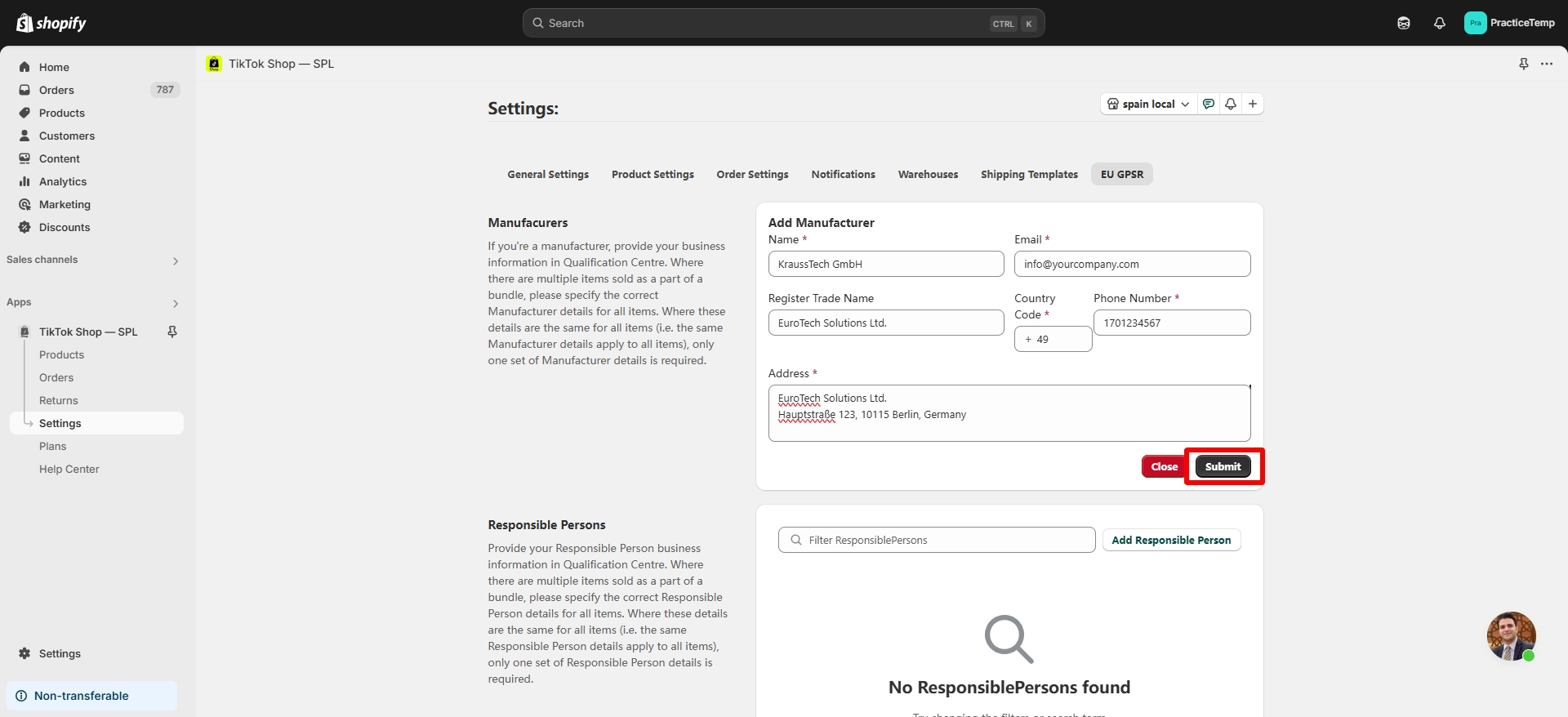
Task: Switch to the Warehouses tab
Action: coord(928,174)
